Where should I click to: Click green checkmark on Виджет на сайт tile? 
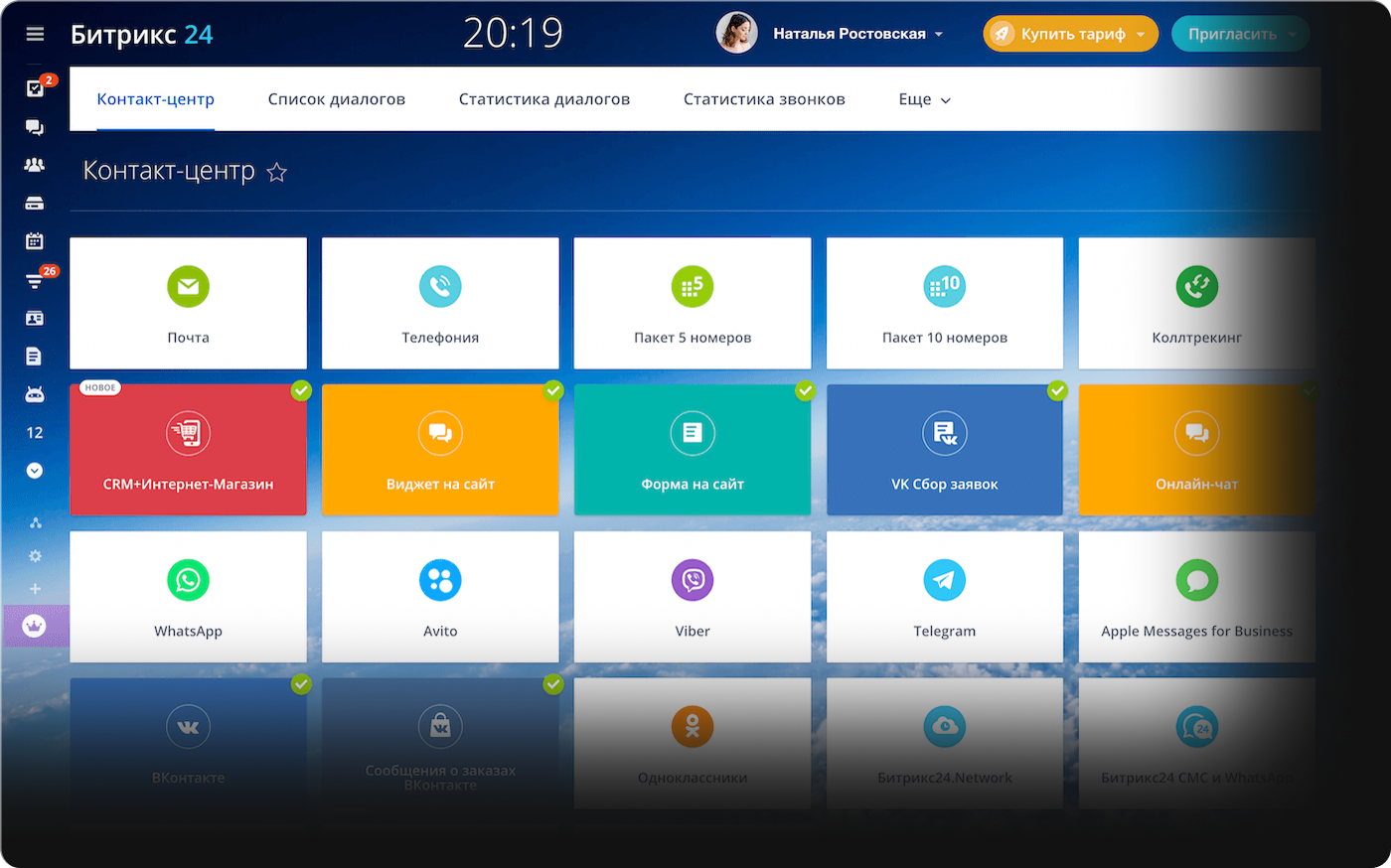[x=553, y=390]
